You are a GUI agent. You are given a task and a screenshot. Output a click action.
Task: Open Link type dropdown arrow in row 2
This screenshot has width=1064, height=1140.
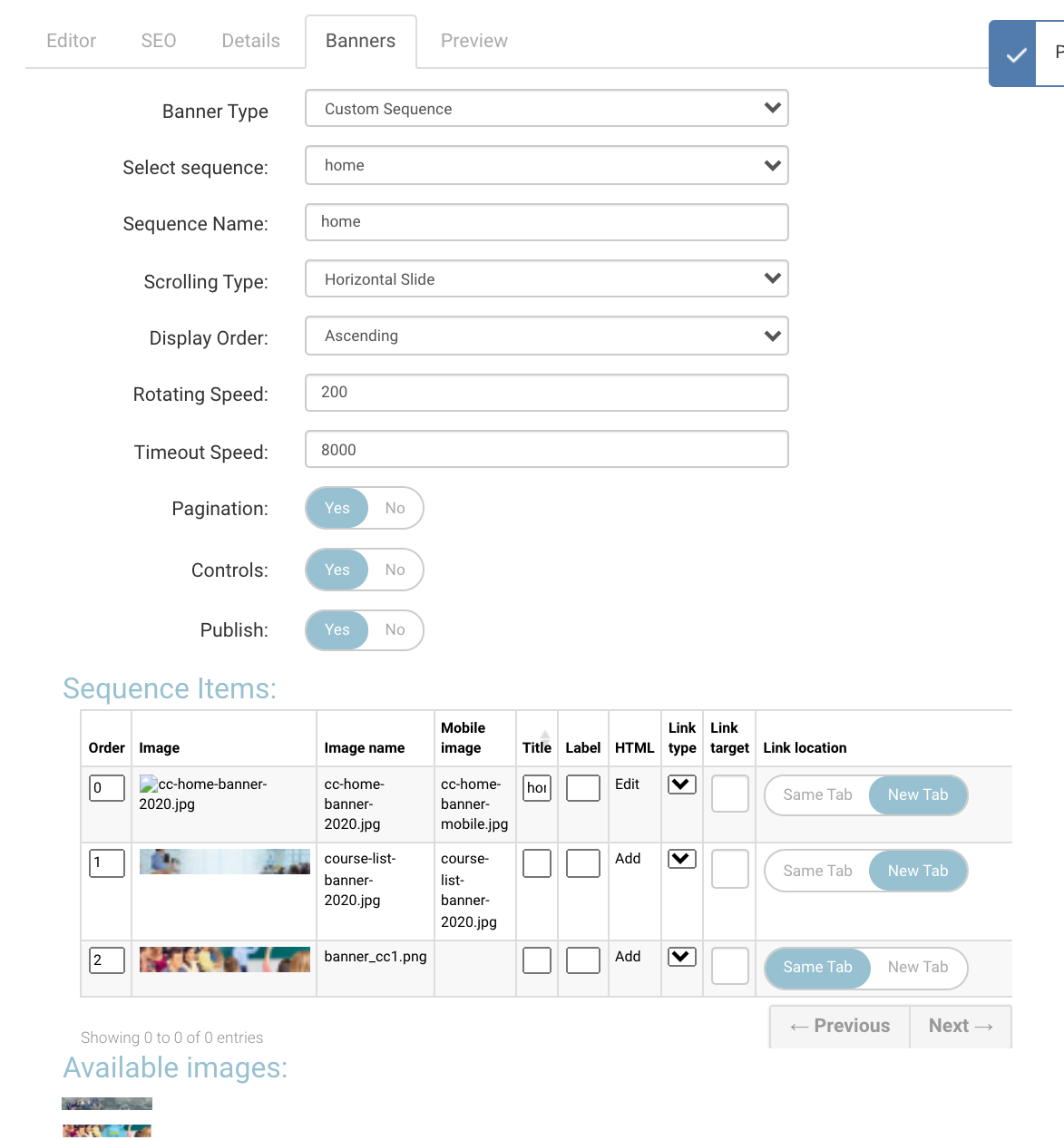681,957
